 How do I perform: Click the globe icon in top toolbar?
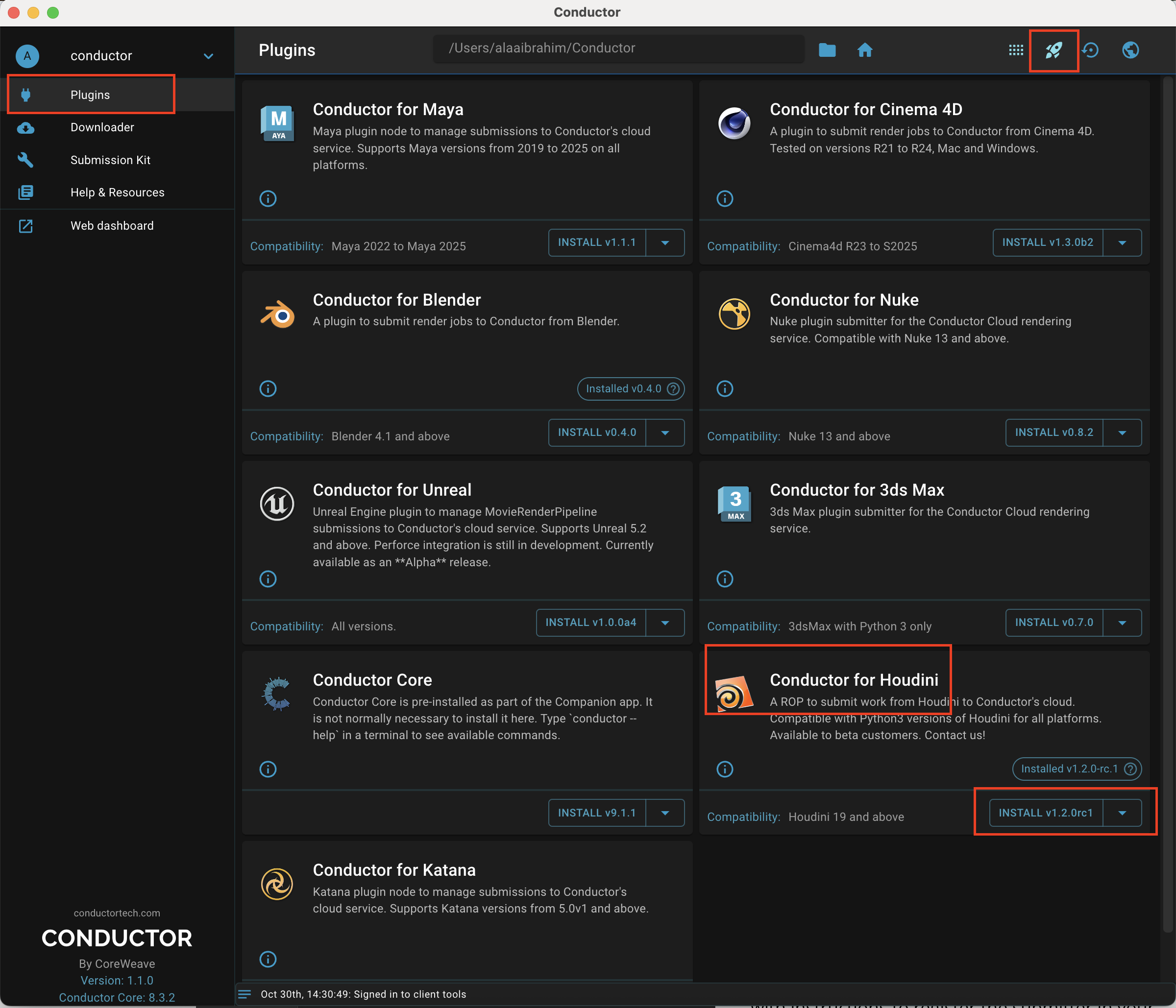(x=1130, y=50)
